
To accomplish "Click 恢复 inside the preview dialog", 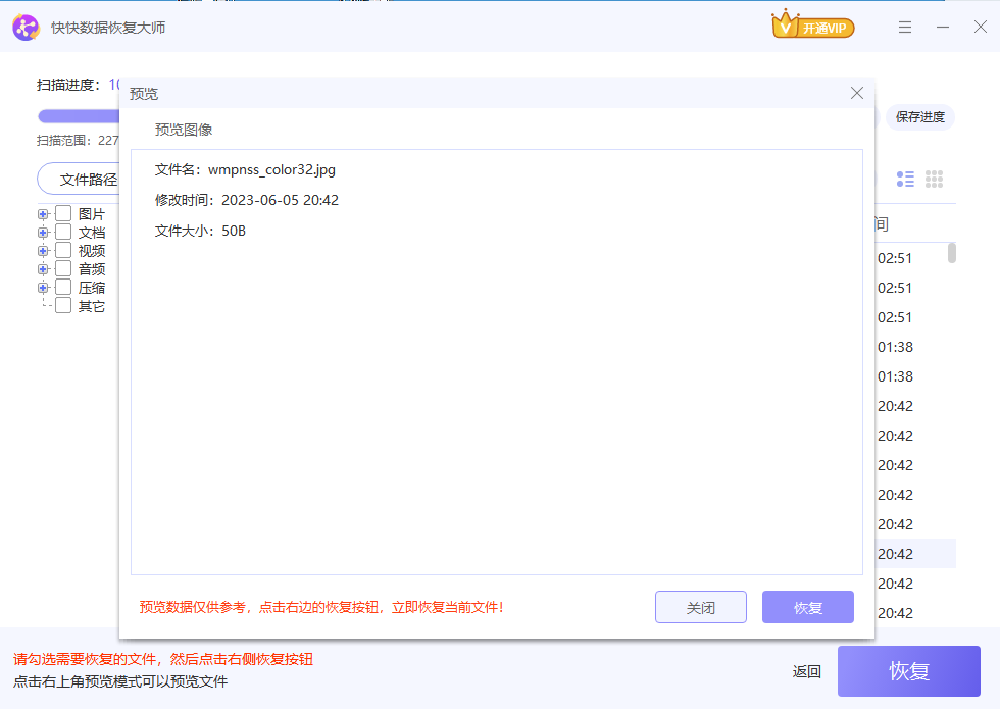I will pos(807,607).
